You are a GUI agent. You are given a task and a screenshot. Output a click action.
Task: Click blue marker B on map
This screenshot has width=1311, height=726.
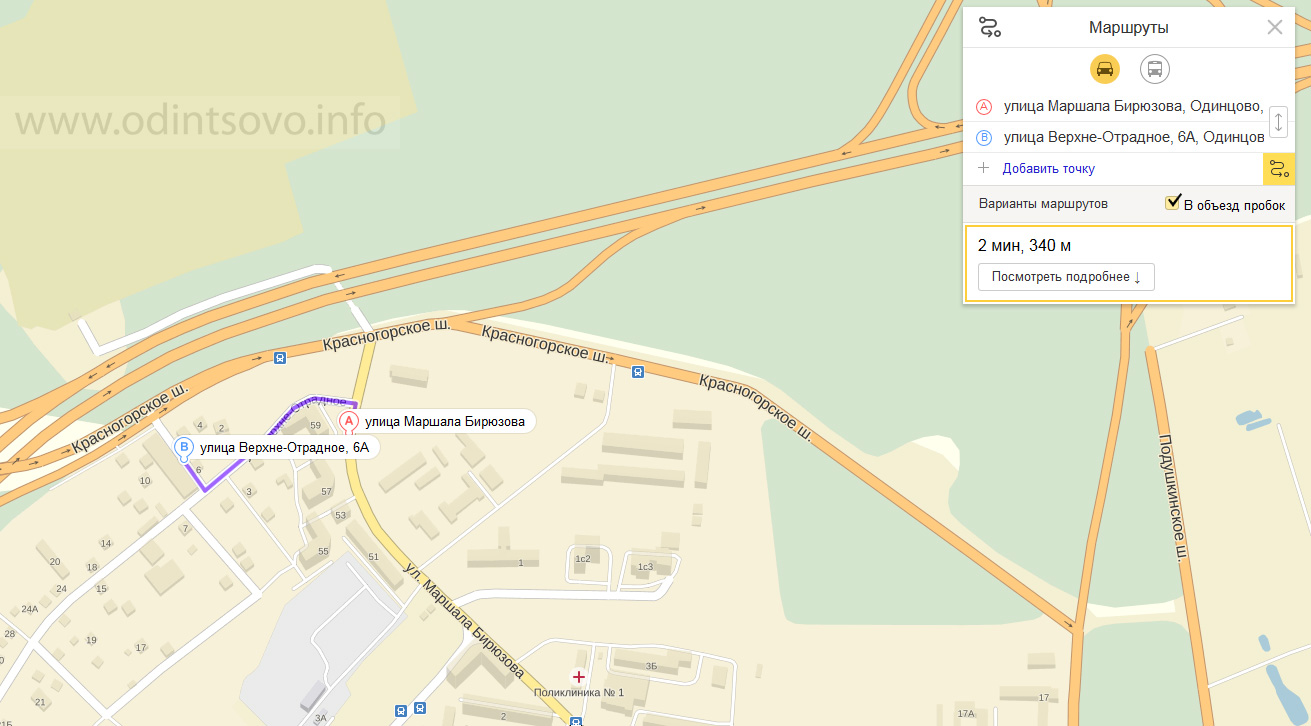click(x=183, y=448)
